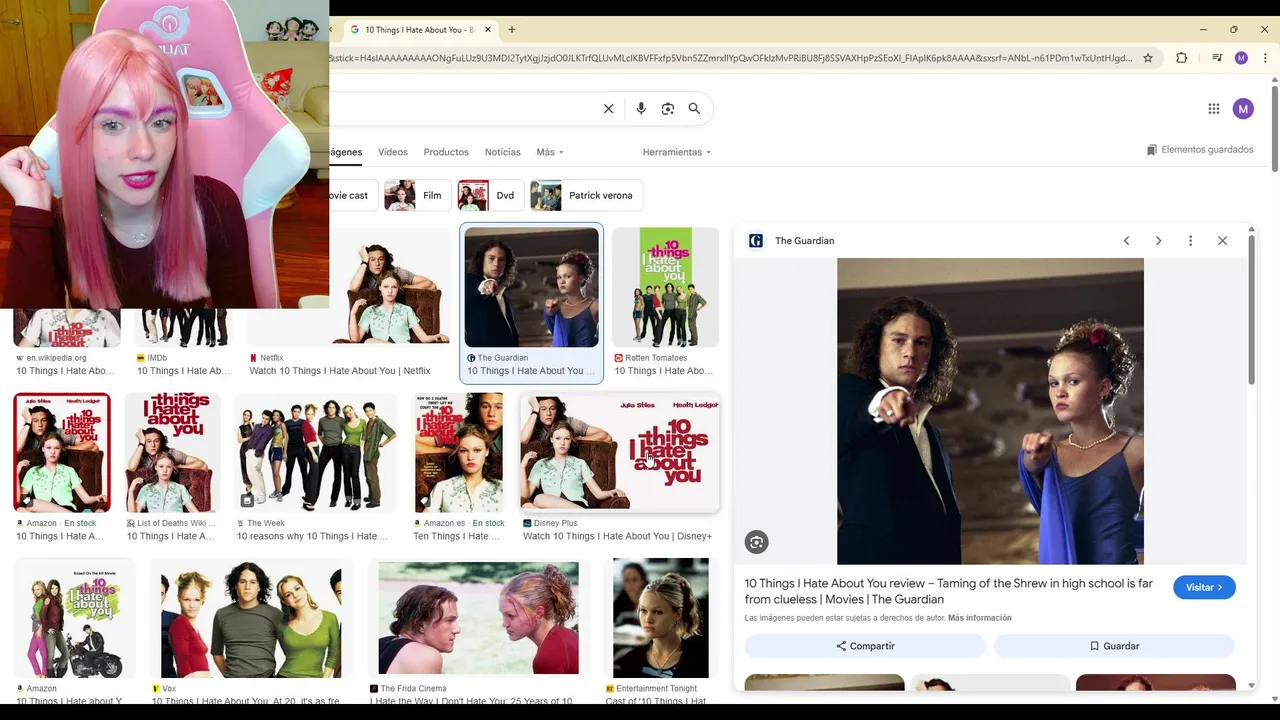Screen dimensions: 1280x720
Task: Click the Visitar button
Action: coord(1204,588)
